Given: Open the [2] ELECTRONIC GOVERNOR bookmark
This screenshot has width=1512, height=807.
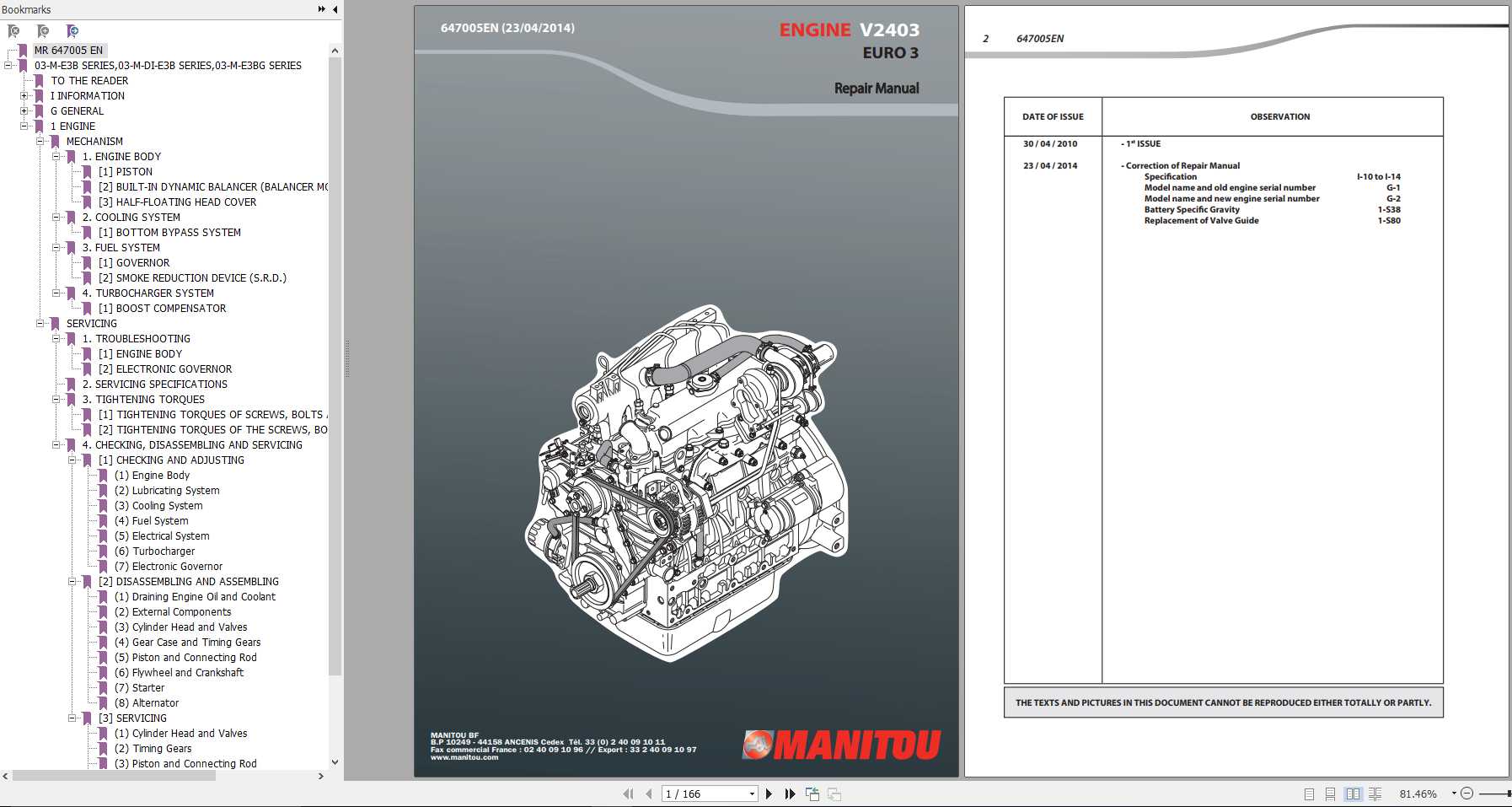Looking at the screenshot, I should (x=165, y=369).
